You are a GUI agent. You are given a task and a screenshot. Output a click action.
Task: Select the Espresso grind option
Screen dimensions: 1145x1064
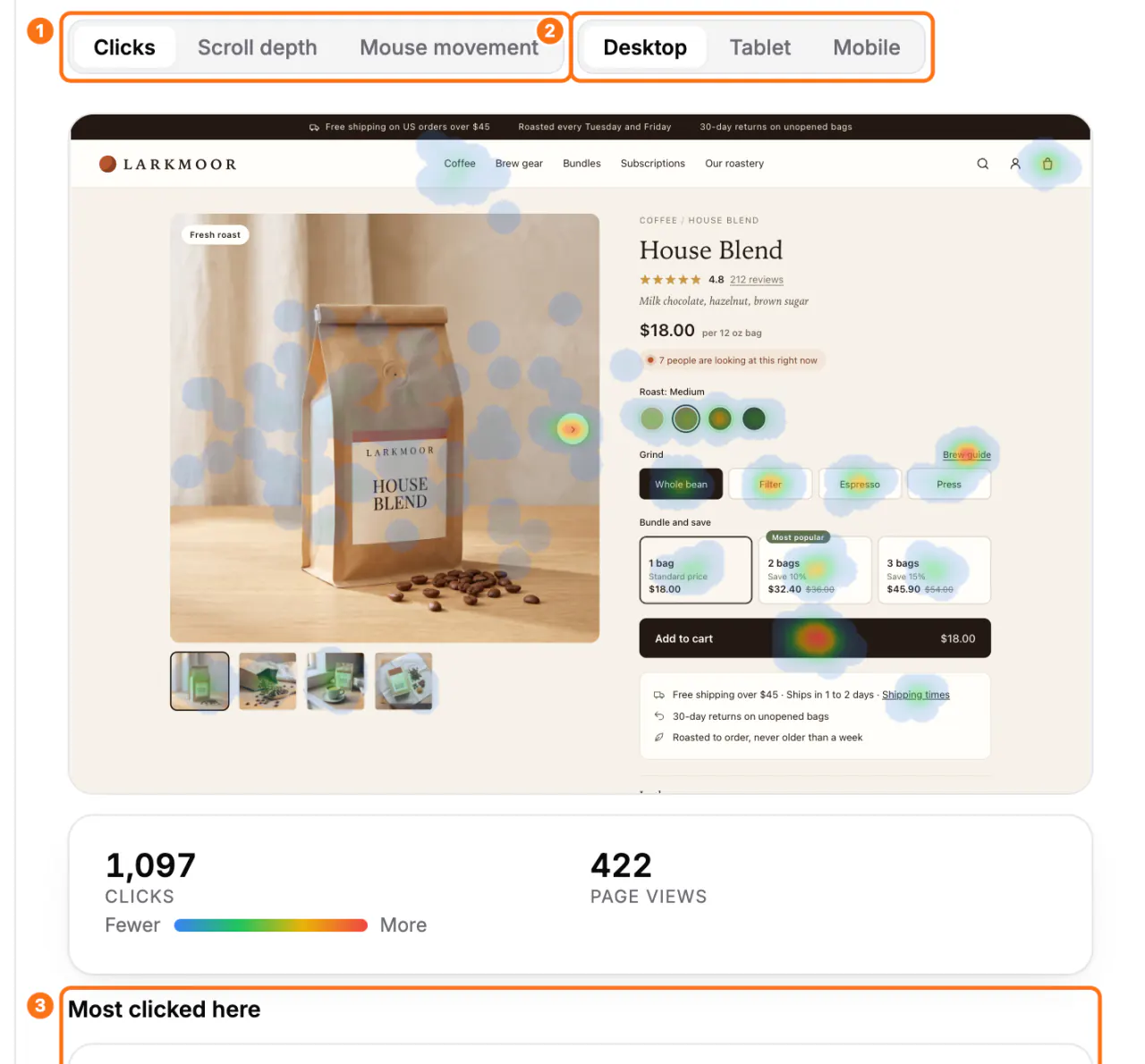click(x=860, y=485)
